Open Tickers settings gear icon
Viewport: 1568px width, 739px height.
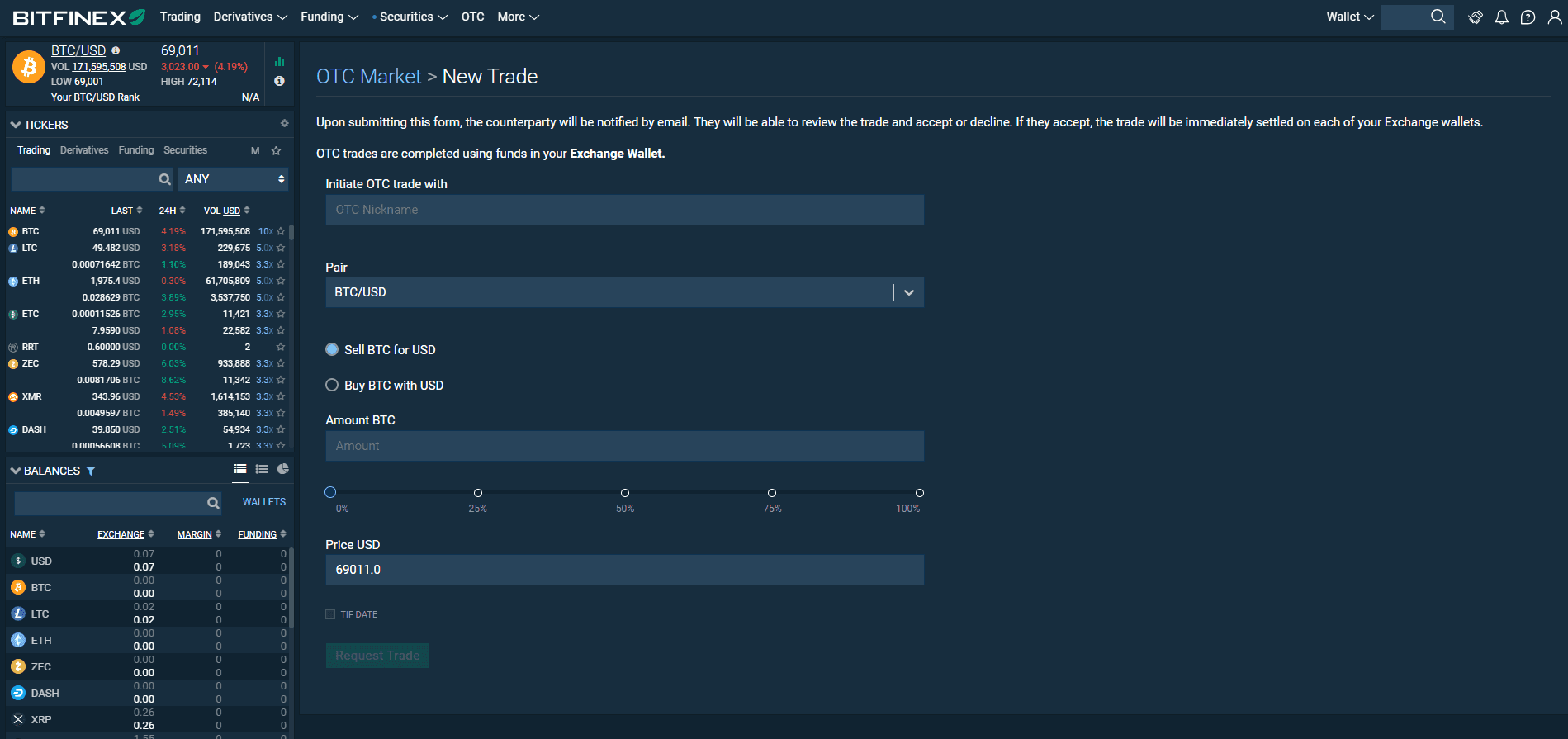[284, 123]
